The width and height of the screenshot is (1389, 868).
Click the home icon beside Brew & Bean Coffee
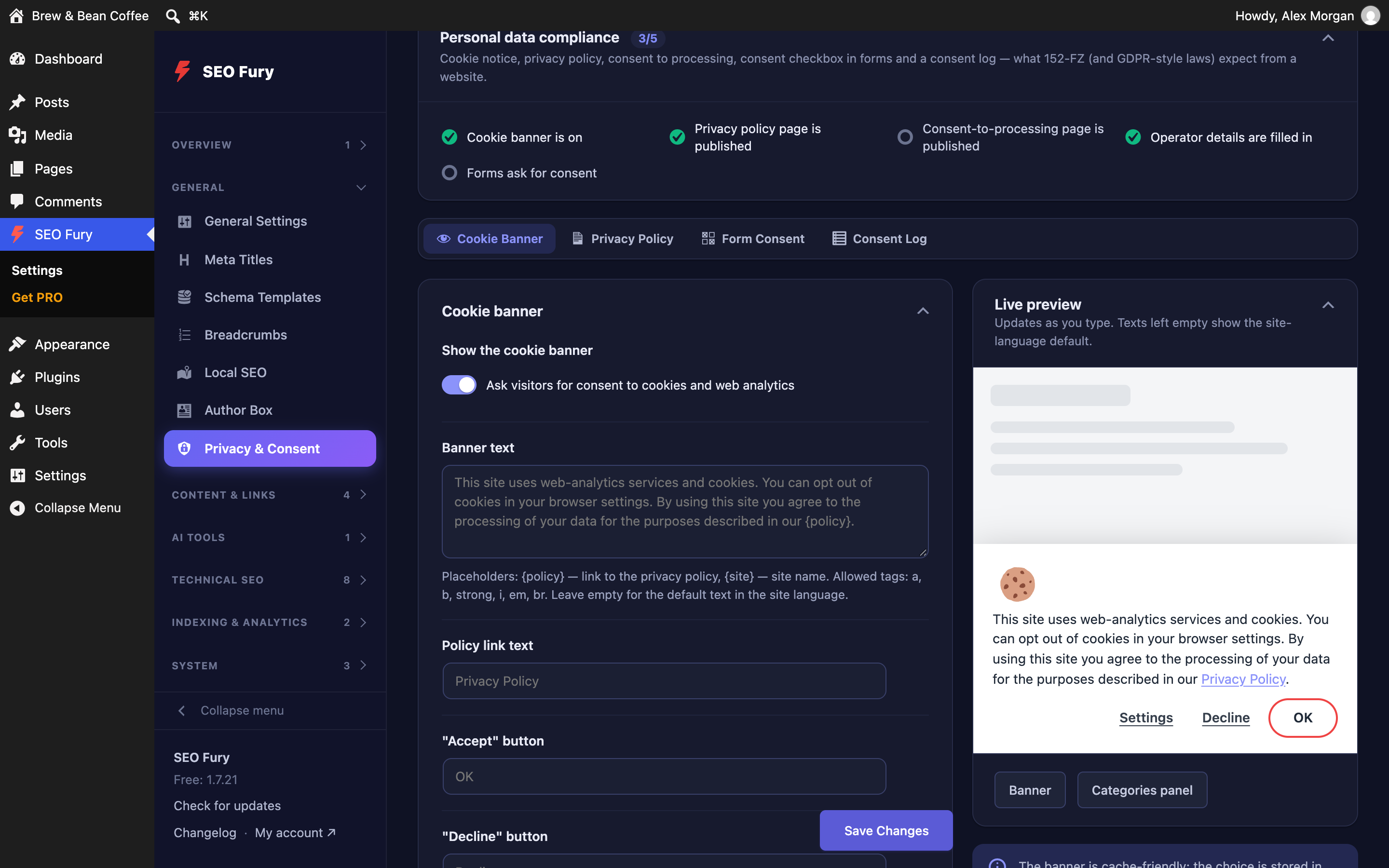coord(17,15)
